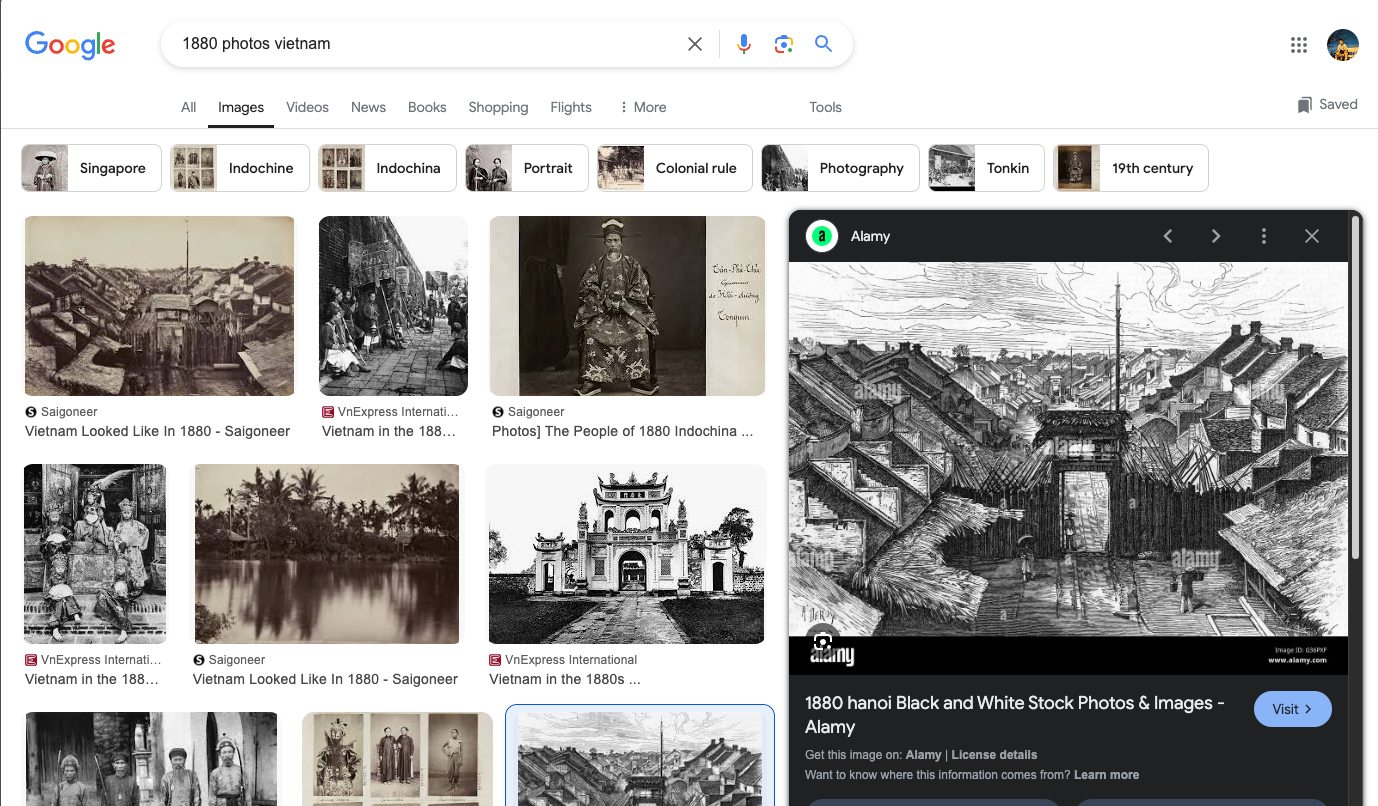1378x806 pixels.
Task: Open the Learn more link
Action: click(x=1106, y=775)
